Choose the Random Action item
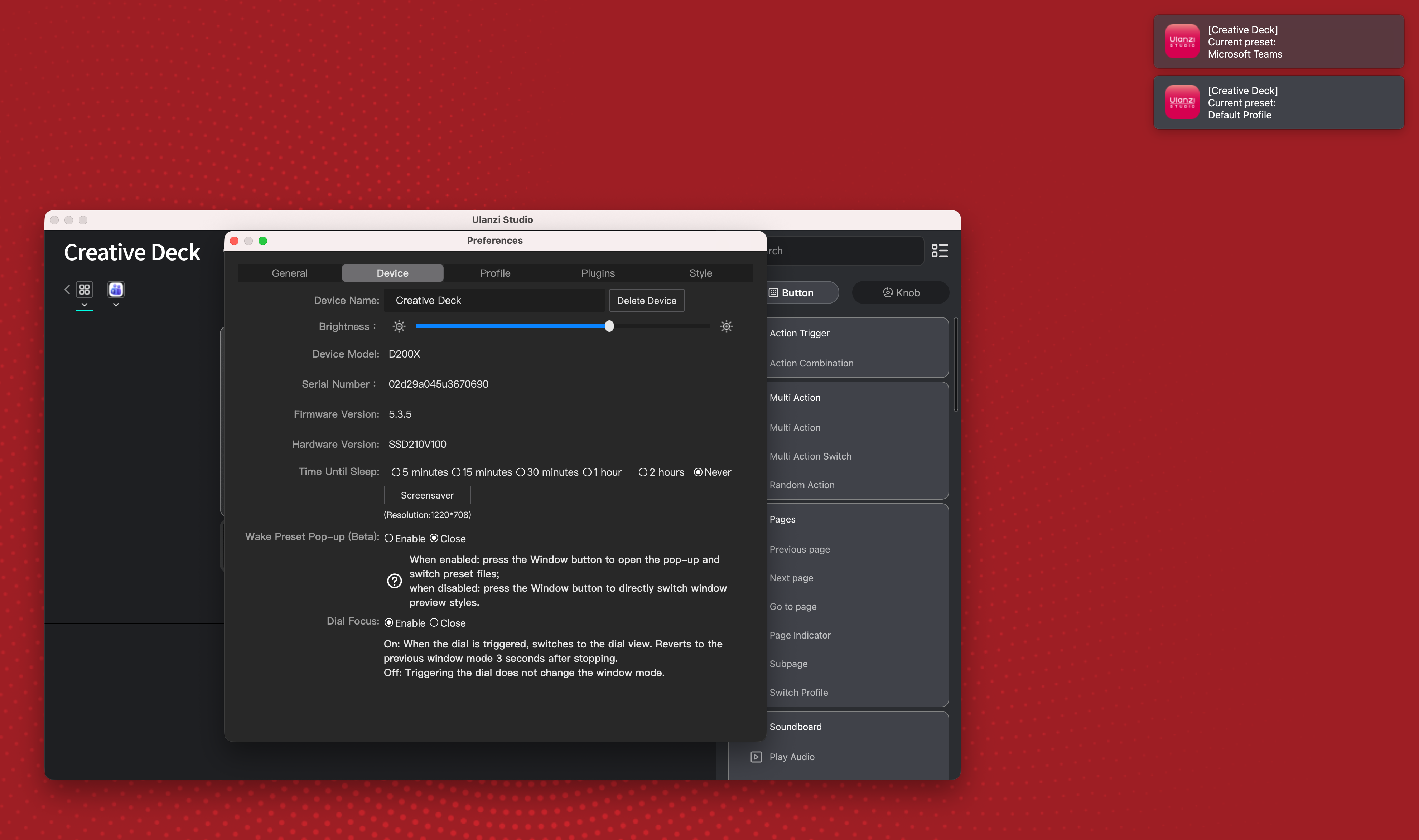The width and height of the screenshot is (1419, 840). 802,485
